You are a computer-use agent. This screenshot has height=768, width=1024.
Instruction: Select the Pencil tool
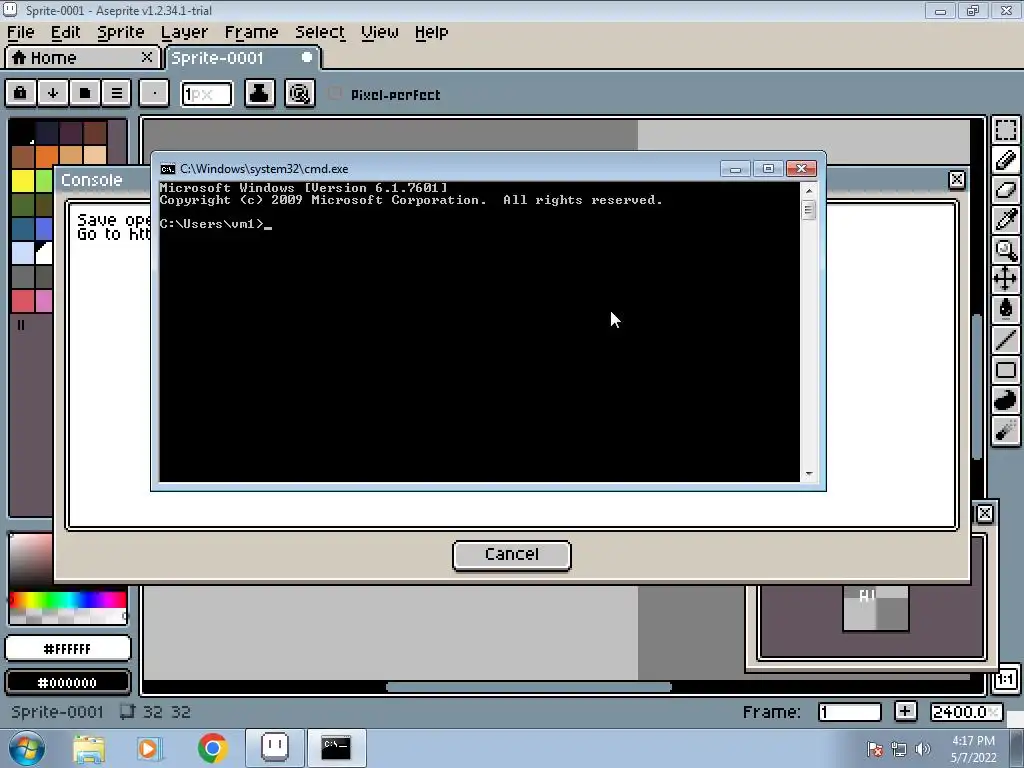pyautogui.click(x=1006, y=160)
